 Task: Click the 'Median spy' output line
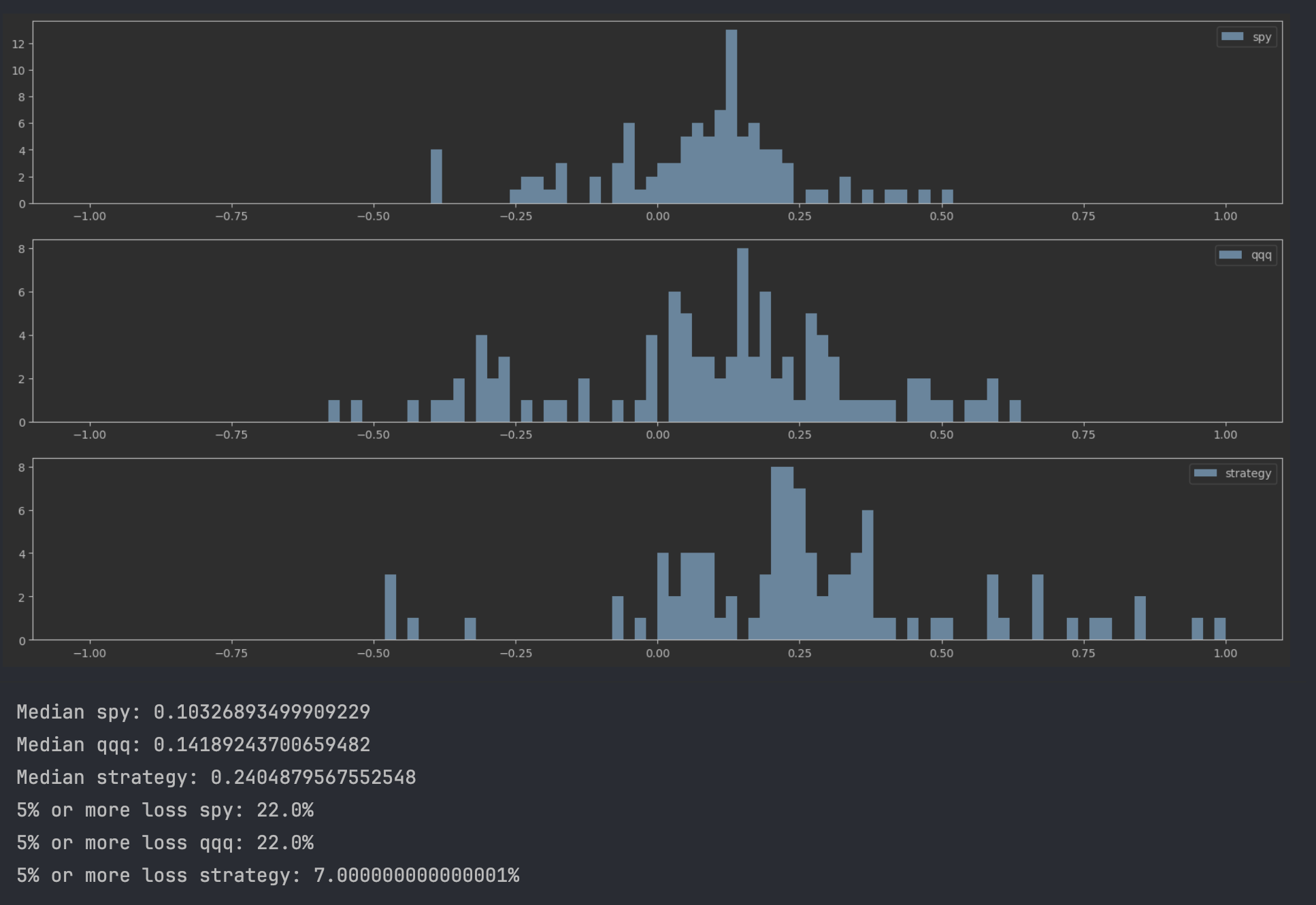[x=193, y=712]
